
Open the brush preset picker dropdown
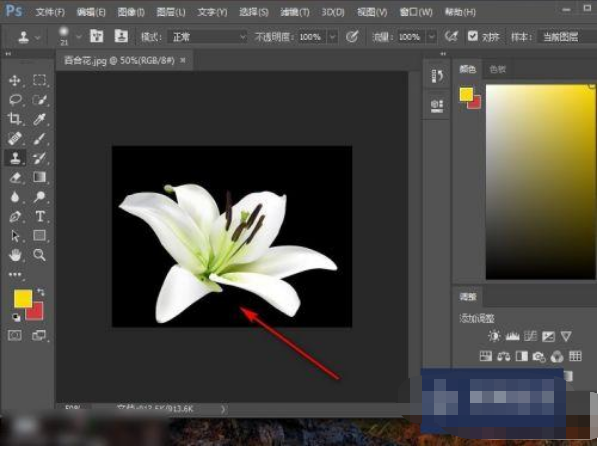coord(79,37)
